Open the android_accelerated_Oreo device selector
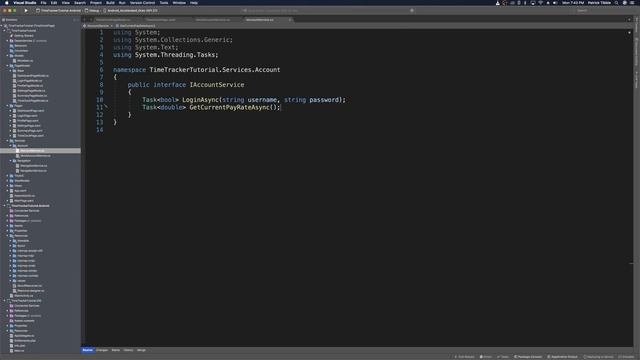The image size is (640, 360). click(x=131, y=10)
